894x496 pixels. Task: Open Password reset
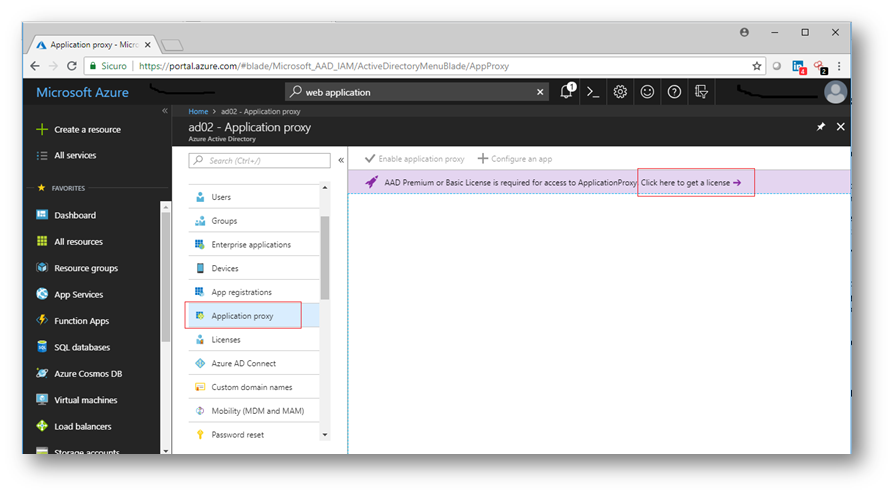tap(254, 434)
